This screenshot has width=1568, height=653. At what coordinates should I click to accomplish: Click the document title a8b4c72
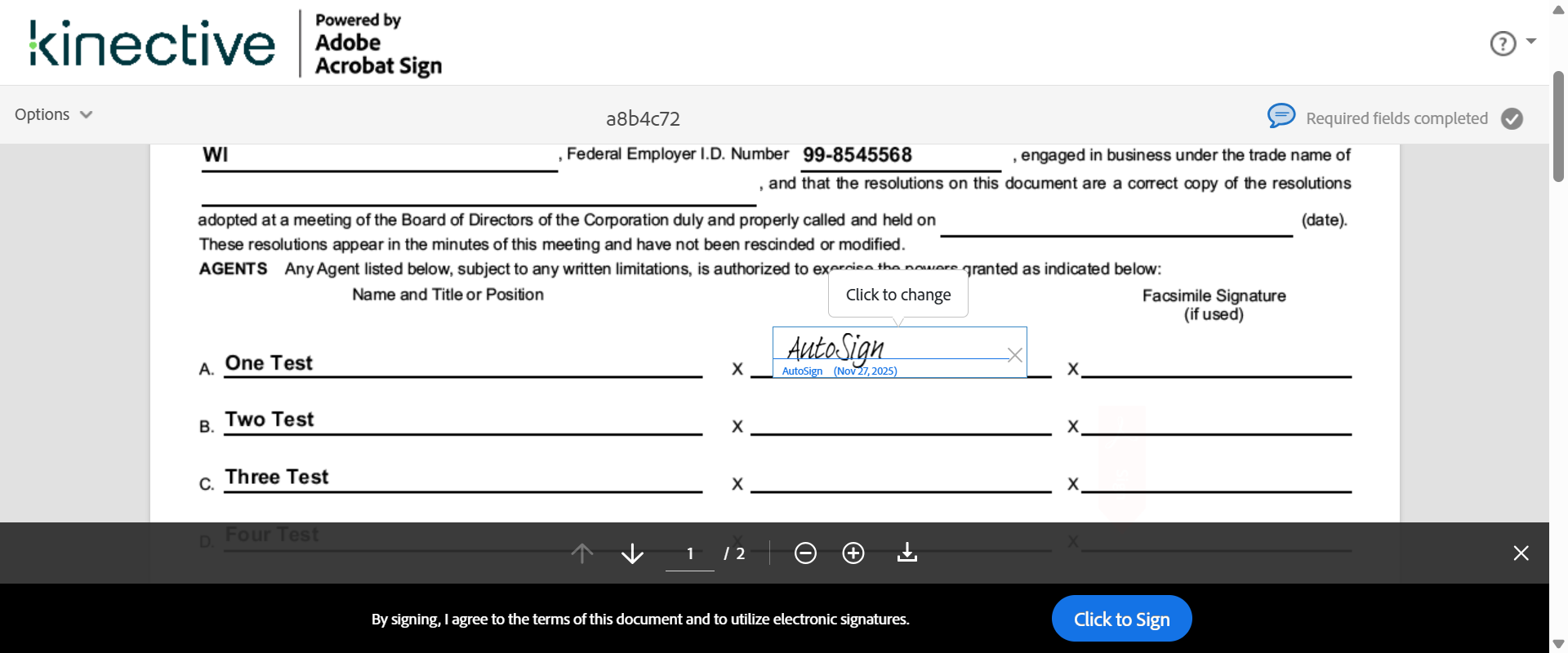coord(643,119)
